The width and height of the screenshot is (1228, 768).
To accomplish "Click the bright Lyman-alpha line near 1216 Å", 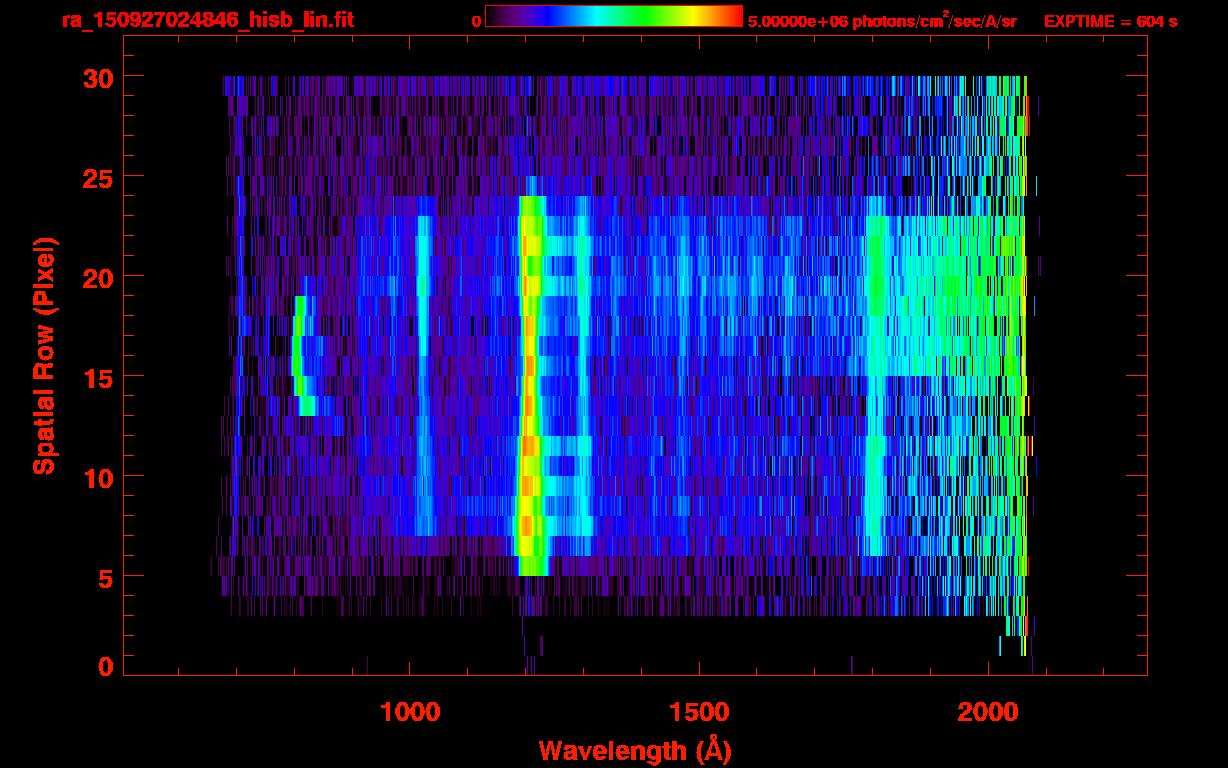I will 531,385.
